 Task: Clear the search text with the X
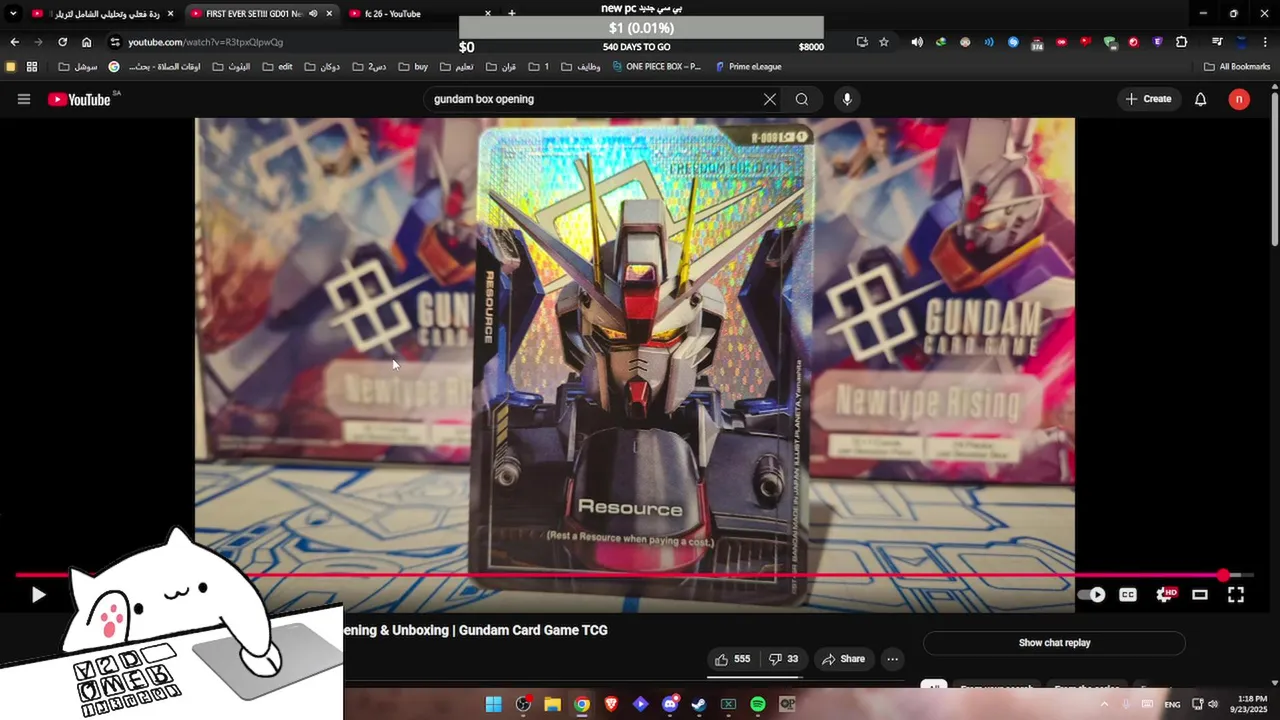770,99
